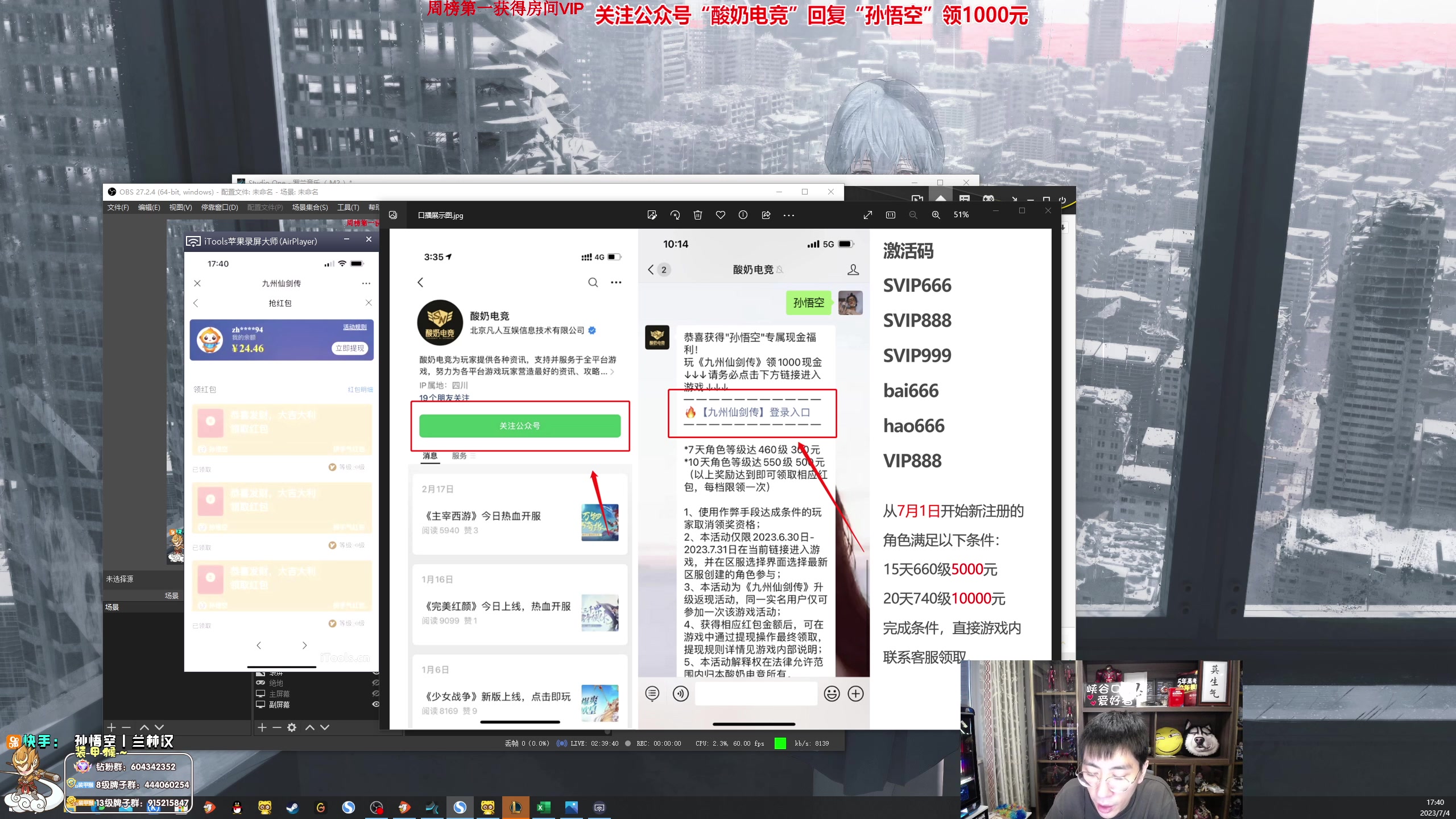Image resolution: width=1456 pixels, height=819 pixels.
Task: Click the Photos viewer title 口播展示图.jpg
Action: [x=441, y=216]
